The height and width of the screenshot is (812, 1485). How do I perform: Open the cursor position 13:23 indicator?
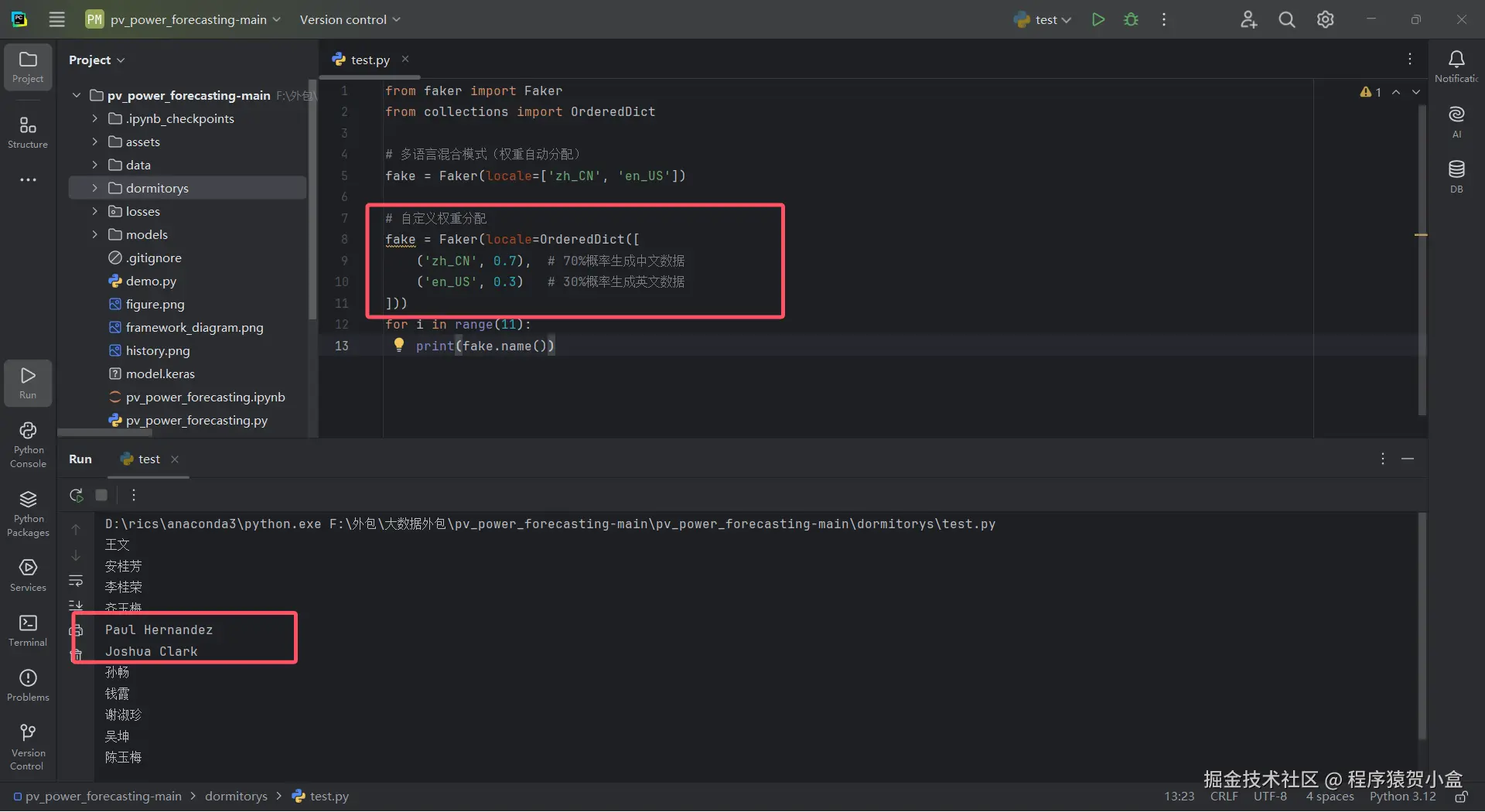click(1179, 797)
